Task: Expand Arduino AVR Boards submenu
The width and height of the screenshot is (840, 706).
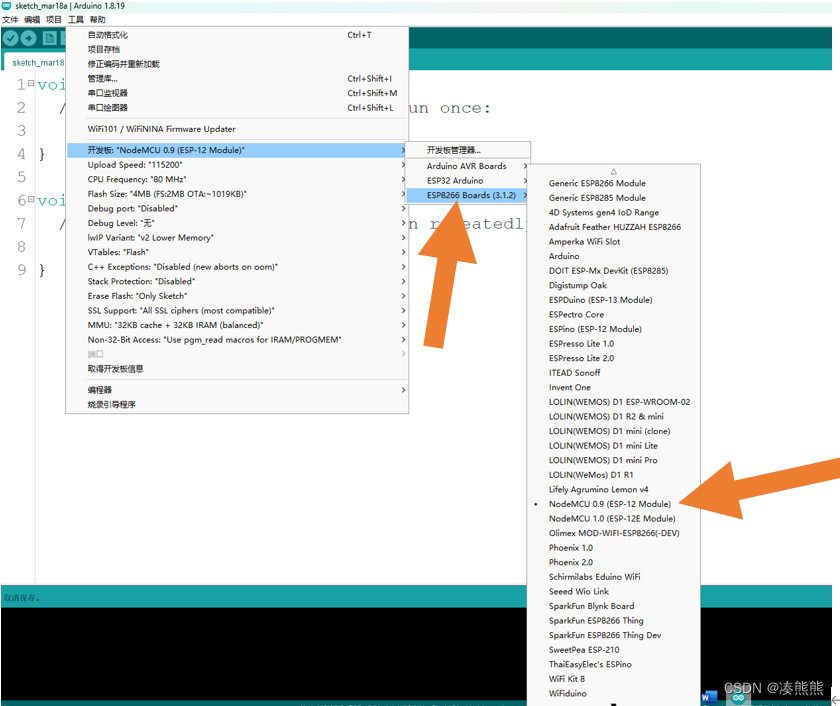Action: 468,166
